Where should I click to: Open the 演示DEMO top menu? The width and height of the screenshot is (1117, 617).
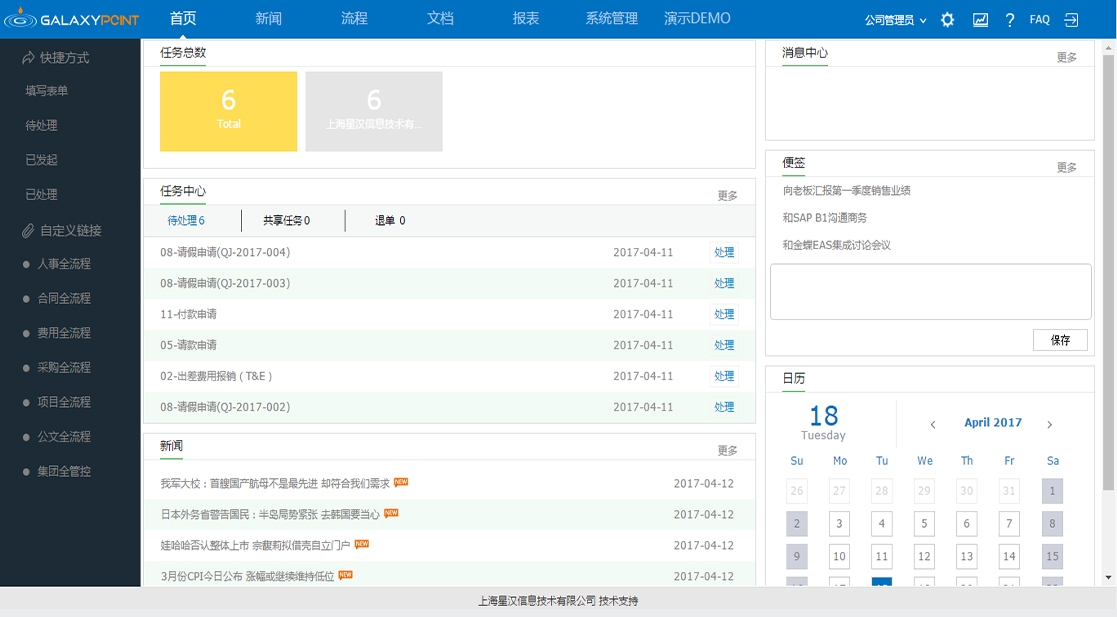click(x=697, y=19)
